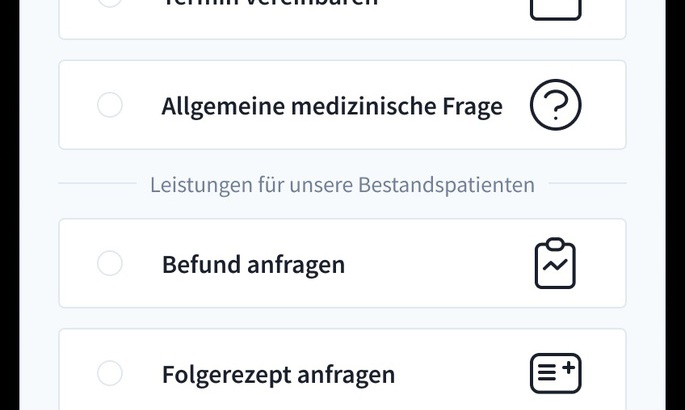Click the gap between medizinische Frage text and icon
Viewport: 685px width, 410px height.
[x=516, y=105]
